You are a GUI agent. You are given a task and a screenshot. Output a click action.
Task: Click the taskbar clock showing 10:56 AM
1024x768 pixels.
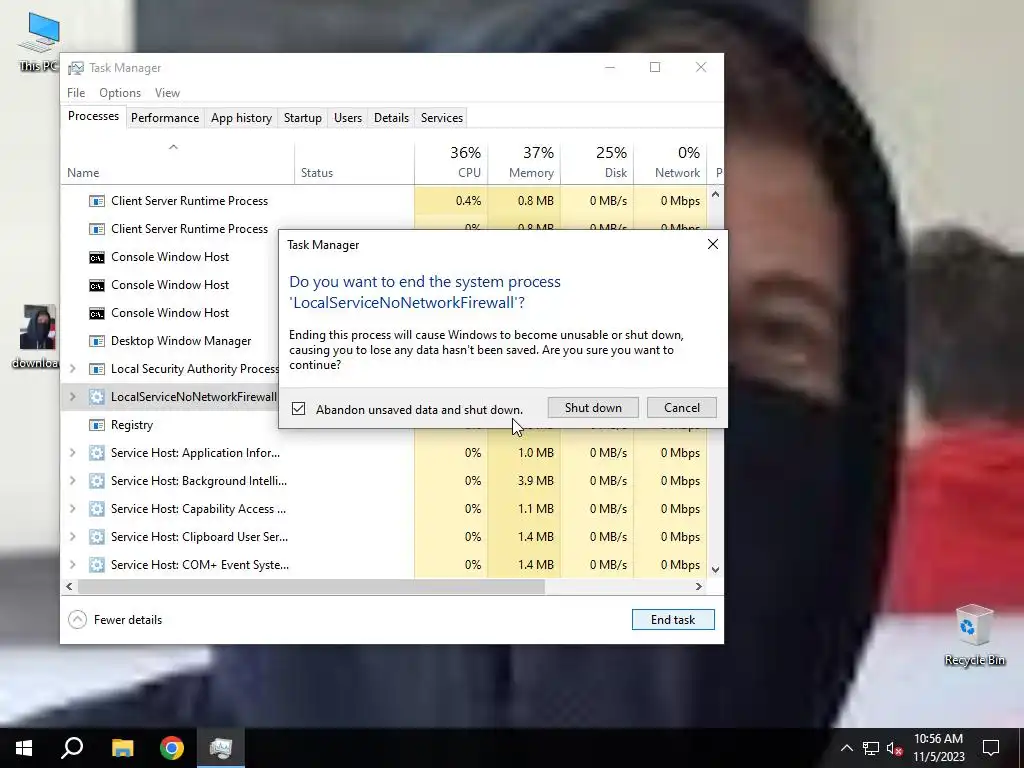tap(938, 748)
